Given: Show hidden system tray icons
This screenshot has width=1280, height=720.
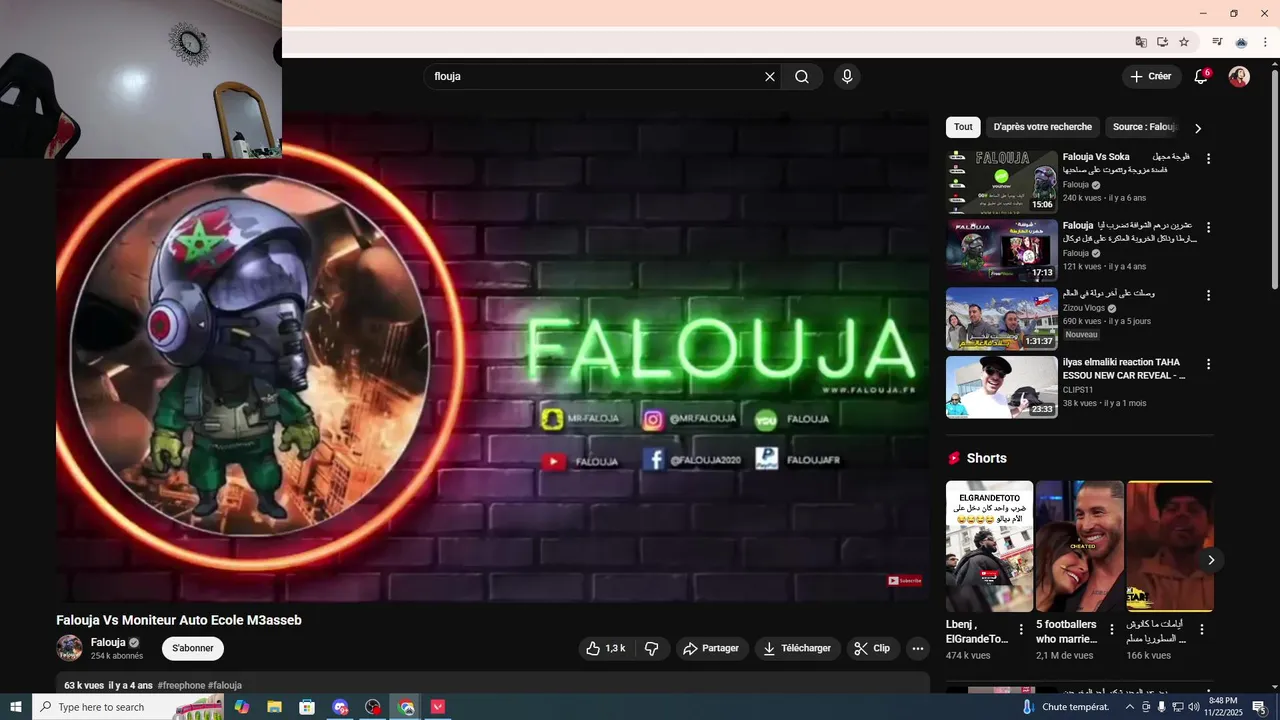Looking at the screenshot, I should pos(1130,707).
